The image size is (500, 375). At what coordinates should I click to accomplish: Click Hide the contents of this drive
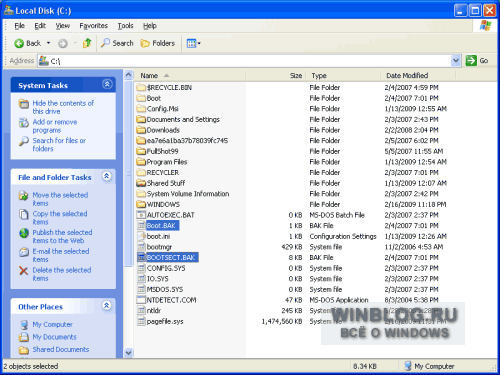[x=63, y=107]
